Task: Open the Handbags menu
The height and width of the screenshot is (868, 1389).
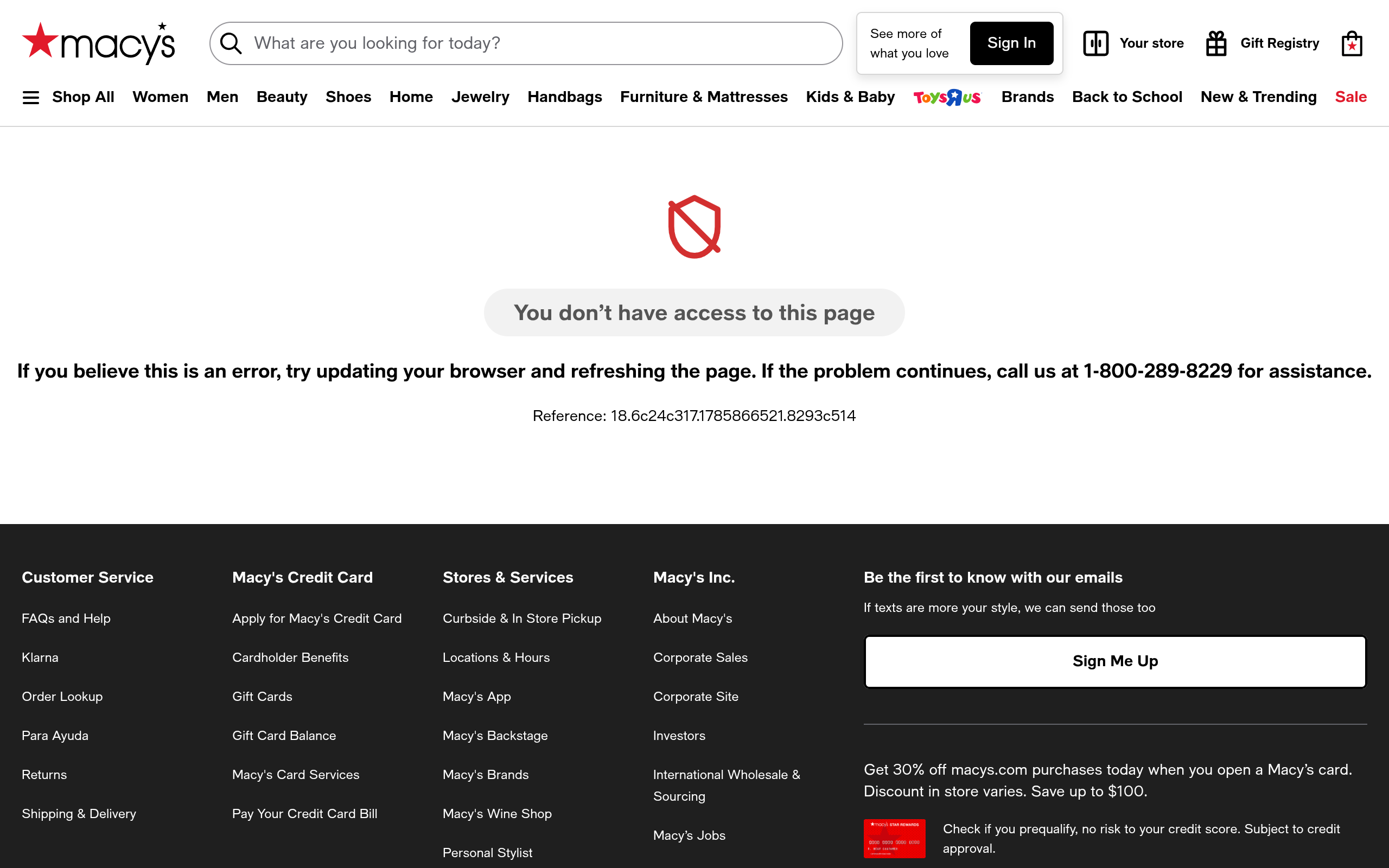Action: 565,97
